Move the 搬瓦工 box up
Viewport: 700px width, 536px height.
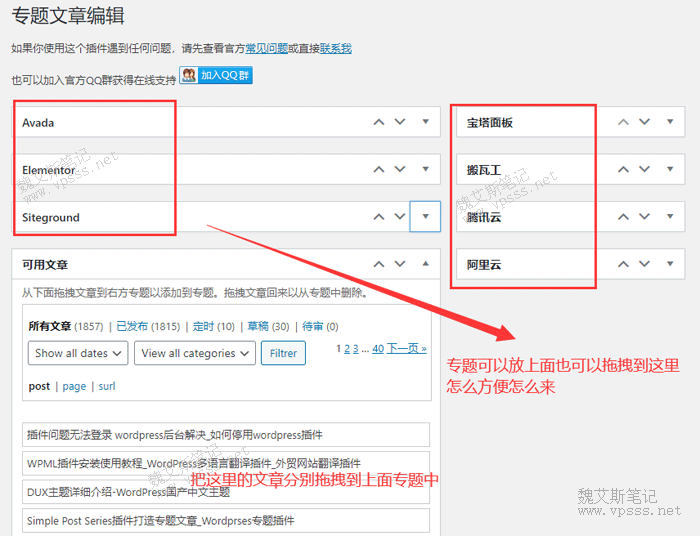(623, 170)
